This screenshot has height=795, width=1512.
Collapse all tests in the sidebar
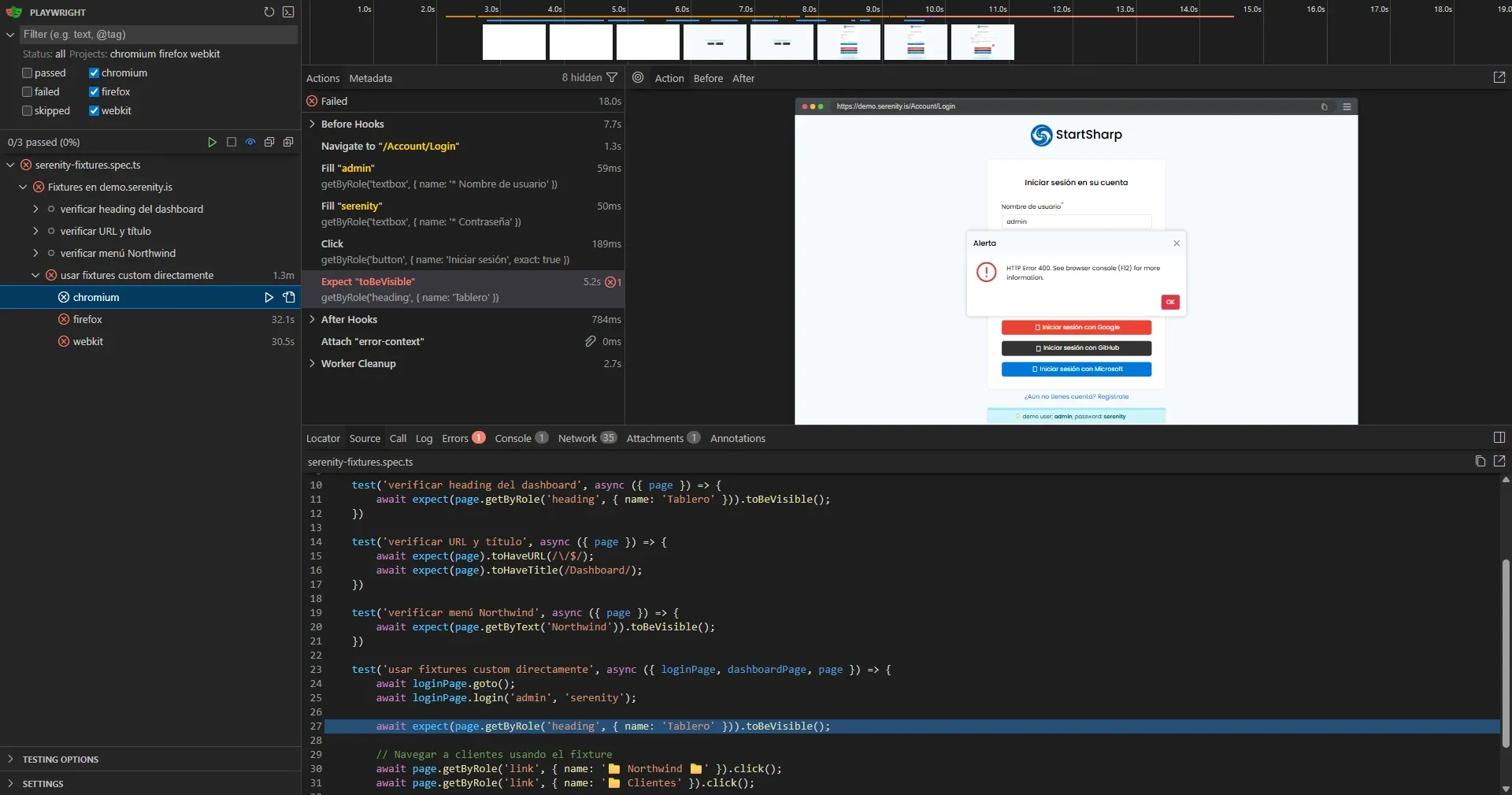tap(269, 142)
